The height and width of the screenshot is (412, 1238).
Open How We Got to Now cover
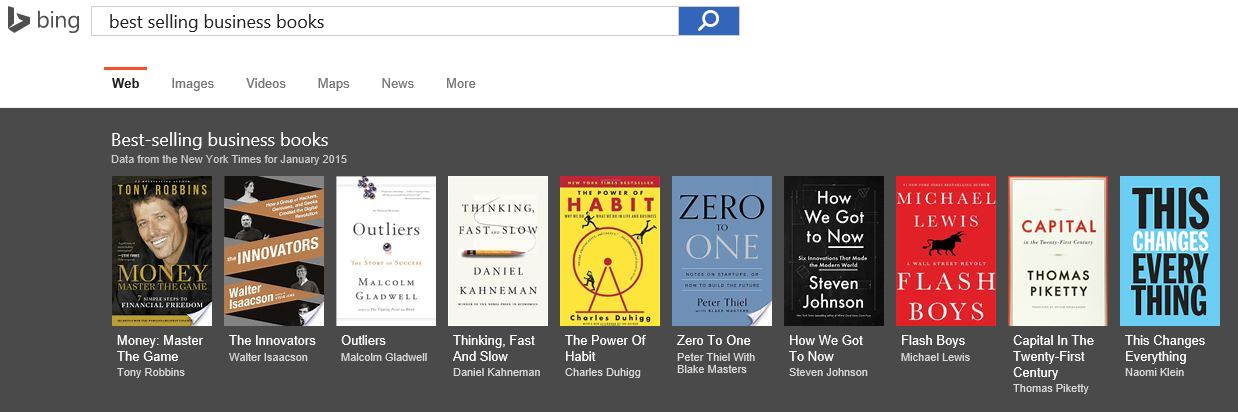834,250
